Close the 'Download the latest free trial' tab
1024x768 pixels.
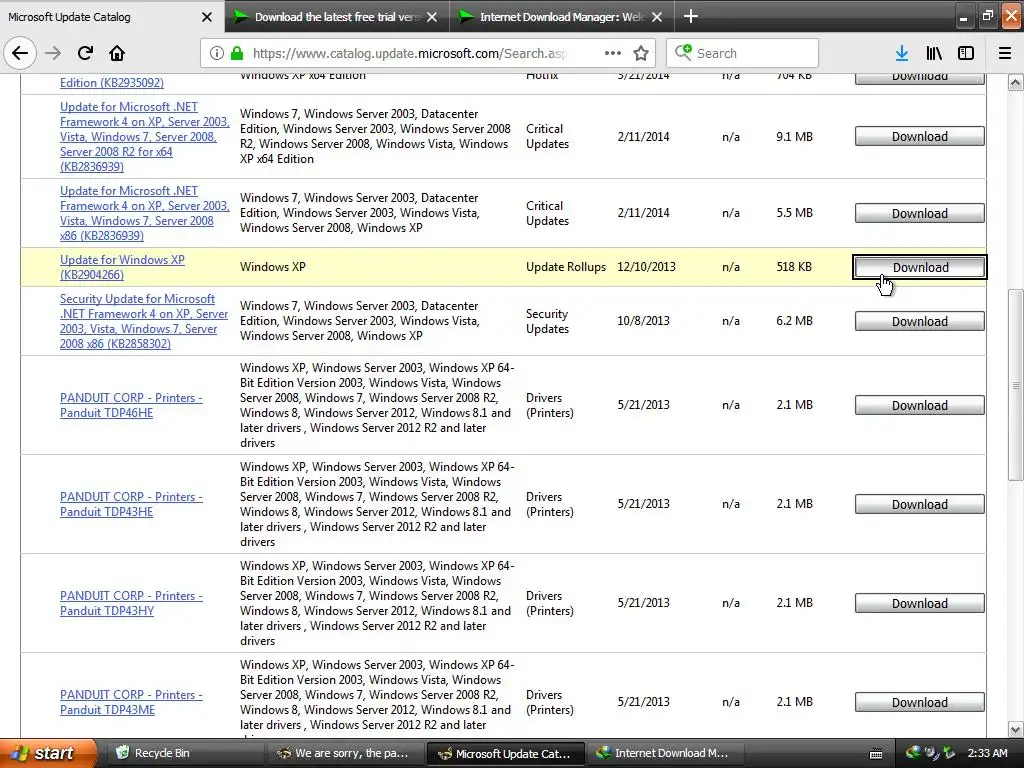pyautogui.click(x=432, y=17)
